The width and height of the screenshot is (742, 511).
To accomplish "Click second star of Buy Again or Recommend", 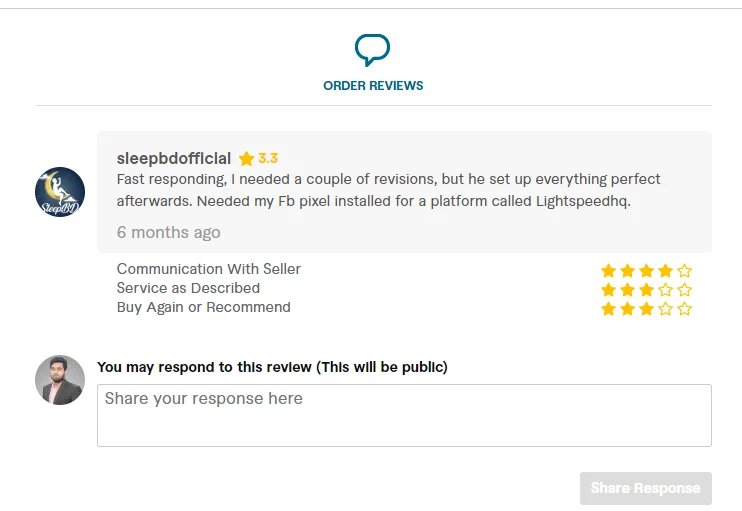I will pos(627,309).
